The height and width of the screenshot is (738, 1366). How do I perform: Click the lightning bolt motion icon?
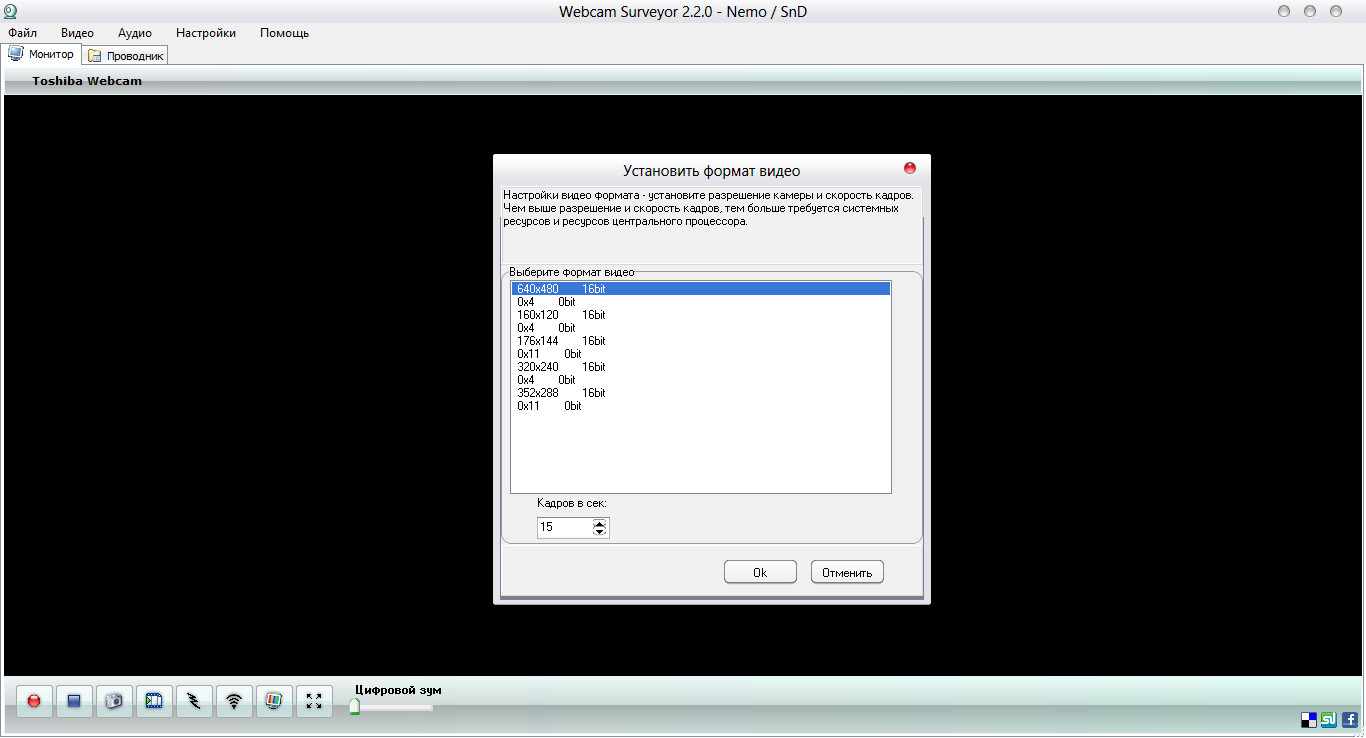pyautogui.click(x=194, y=701)
